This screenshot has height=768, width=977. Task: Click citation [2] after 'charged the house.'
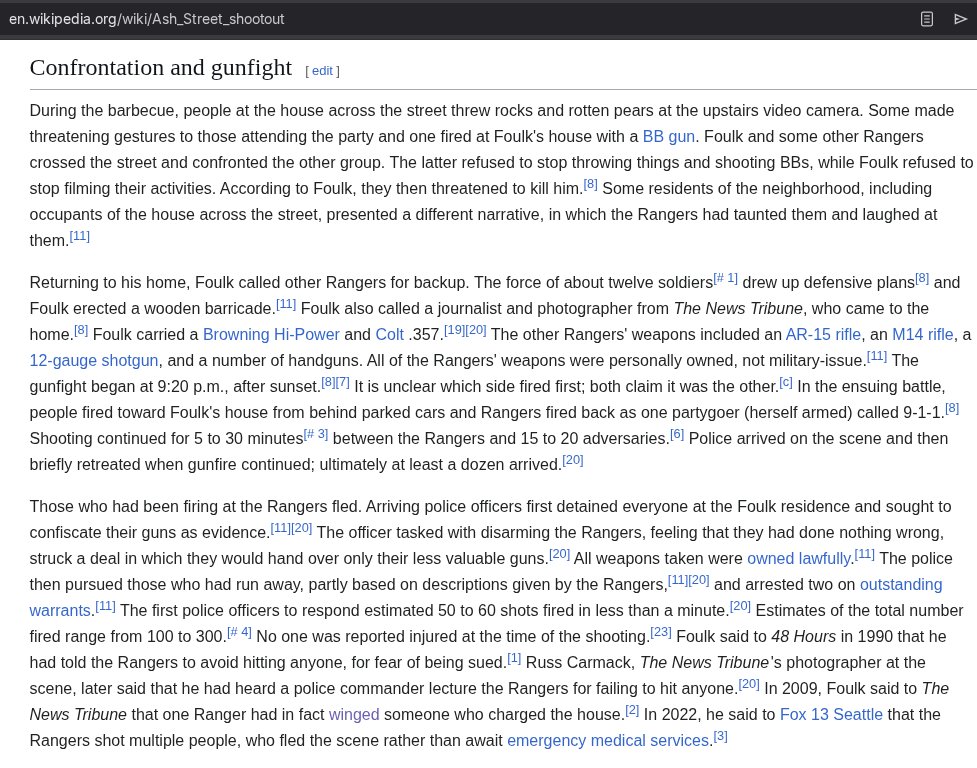click(632, 710)
